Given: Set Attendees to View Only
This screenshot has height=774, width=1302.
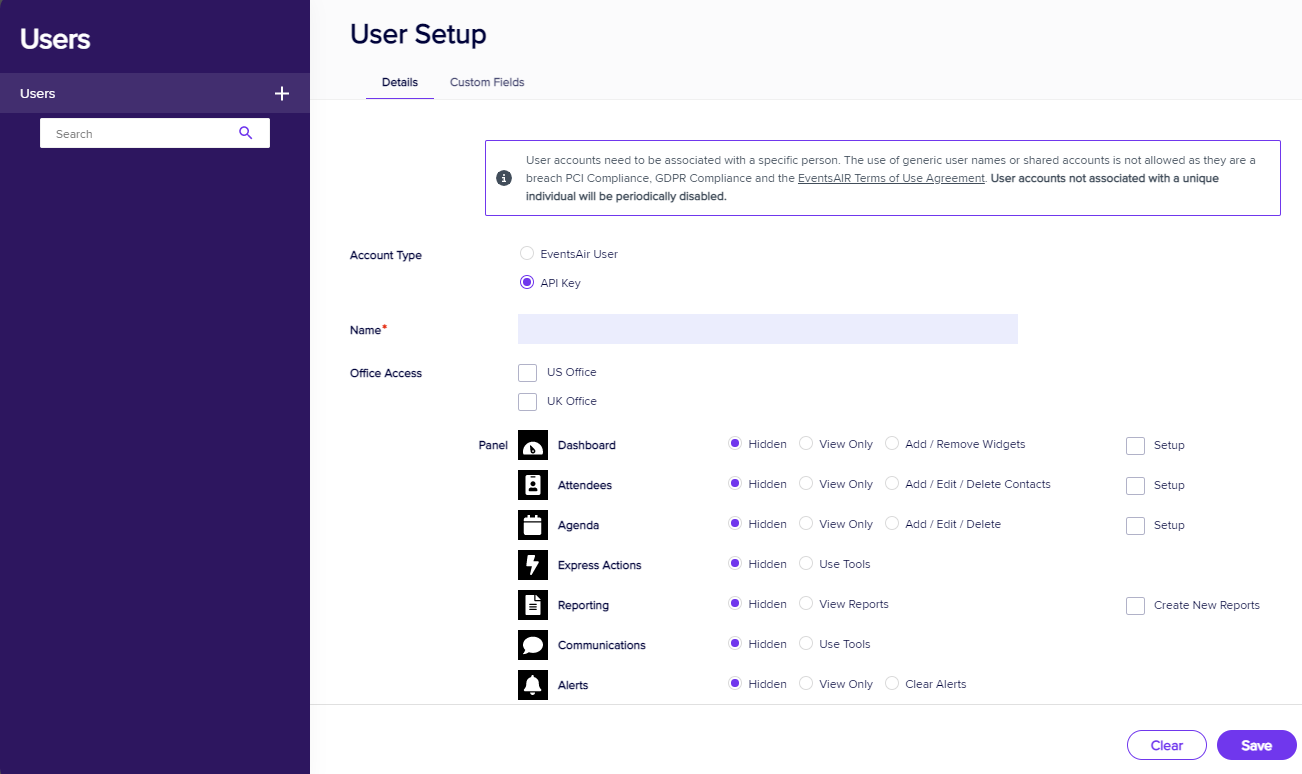Looking at the screenshot, I should tap(805, 484).
